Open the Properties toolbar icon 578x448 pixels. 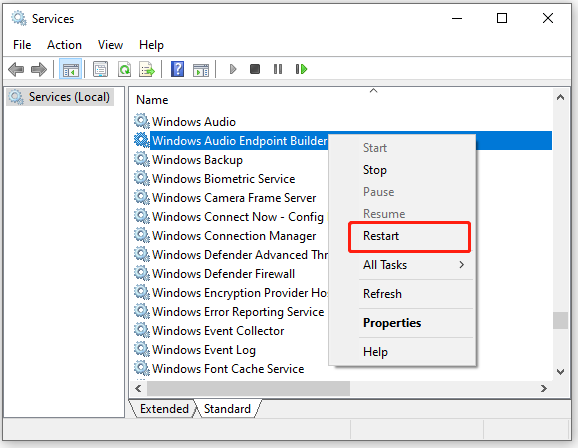pos(100,69)
